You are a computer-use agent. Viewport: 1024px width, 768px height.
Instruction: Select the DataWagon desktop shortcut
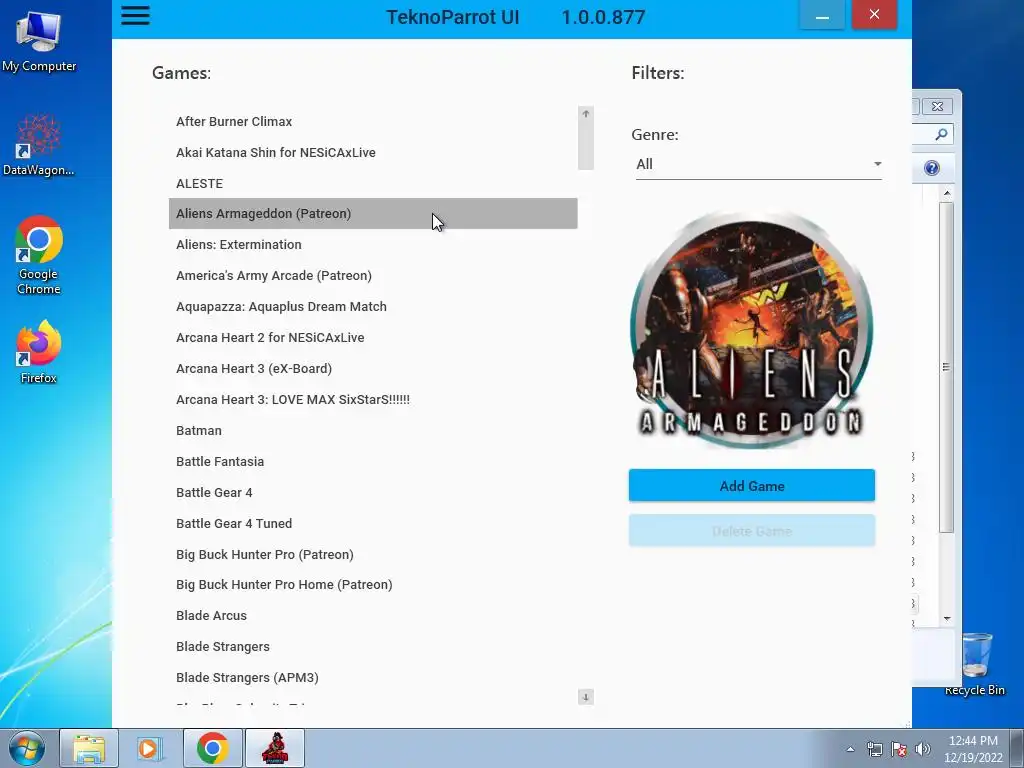coord(39,145)
